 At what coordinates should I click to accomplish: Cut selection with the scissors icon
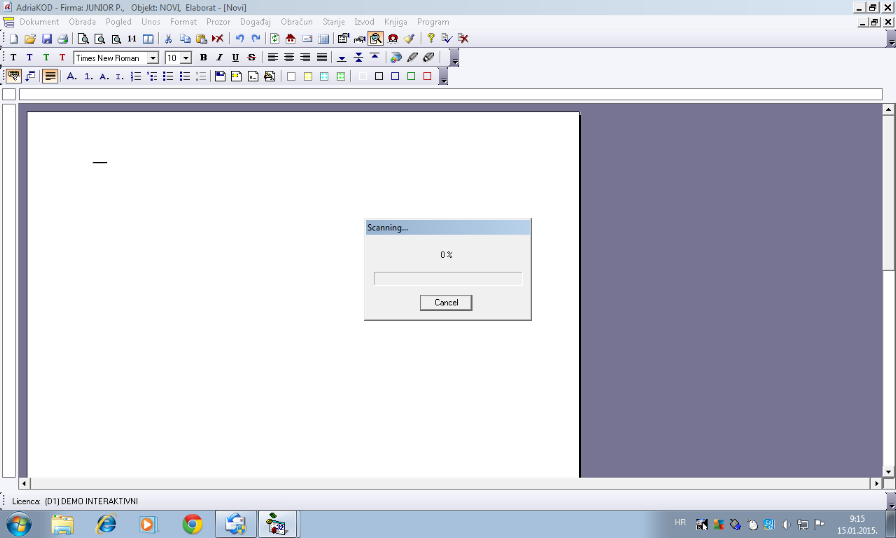tap(168, 39)
